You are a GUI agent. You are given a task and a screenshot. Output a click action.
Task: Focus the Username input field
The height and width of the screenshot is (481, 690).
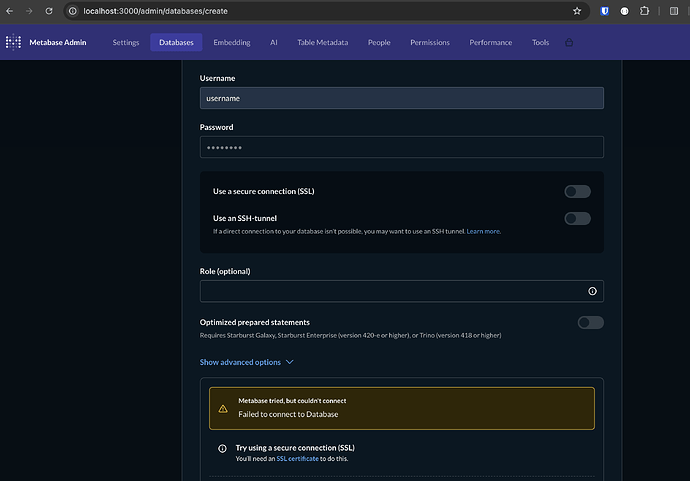(x=402, y=98)
